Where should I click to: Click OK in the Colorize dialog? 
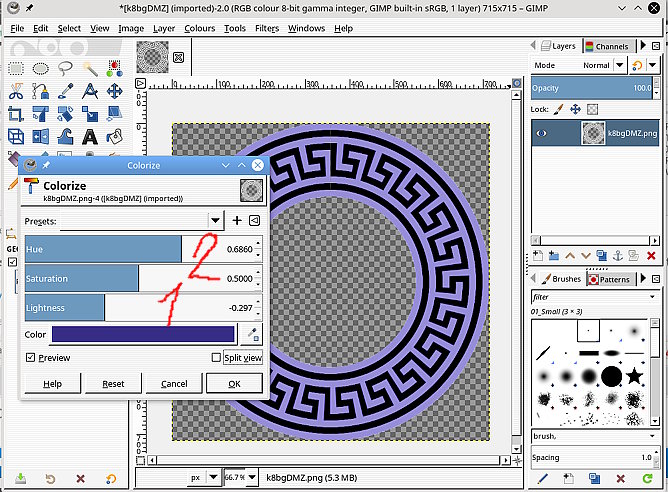click(234, 383)
